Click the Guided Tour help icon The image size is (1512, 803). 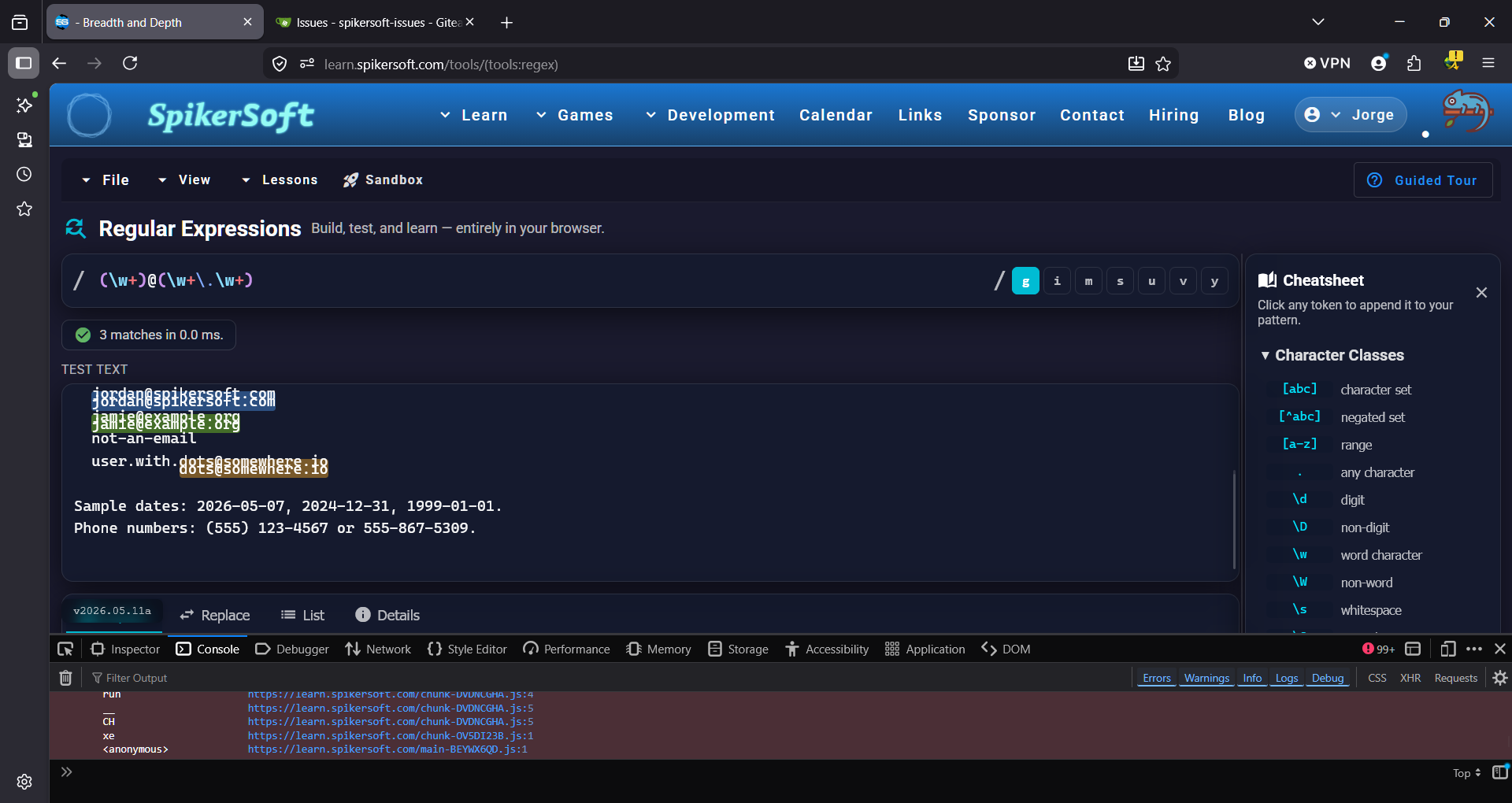[1375, 180]
